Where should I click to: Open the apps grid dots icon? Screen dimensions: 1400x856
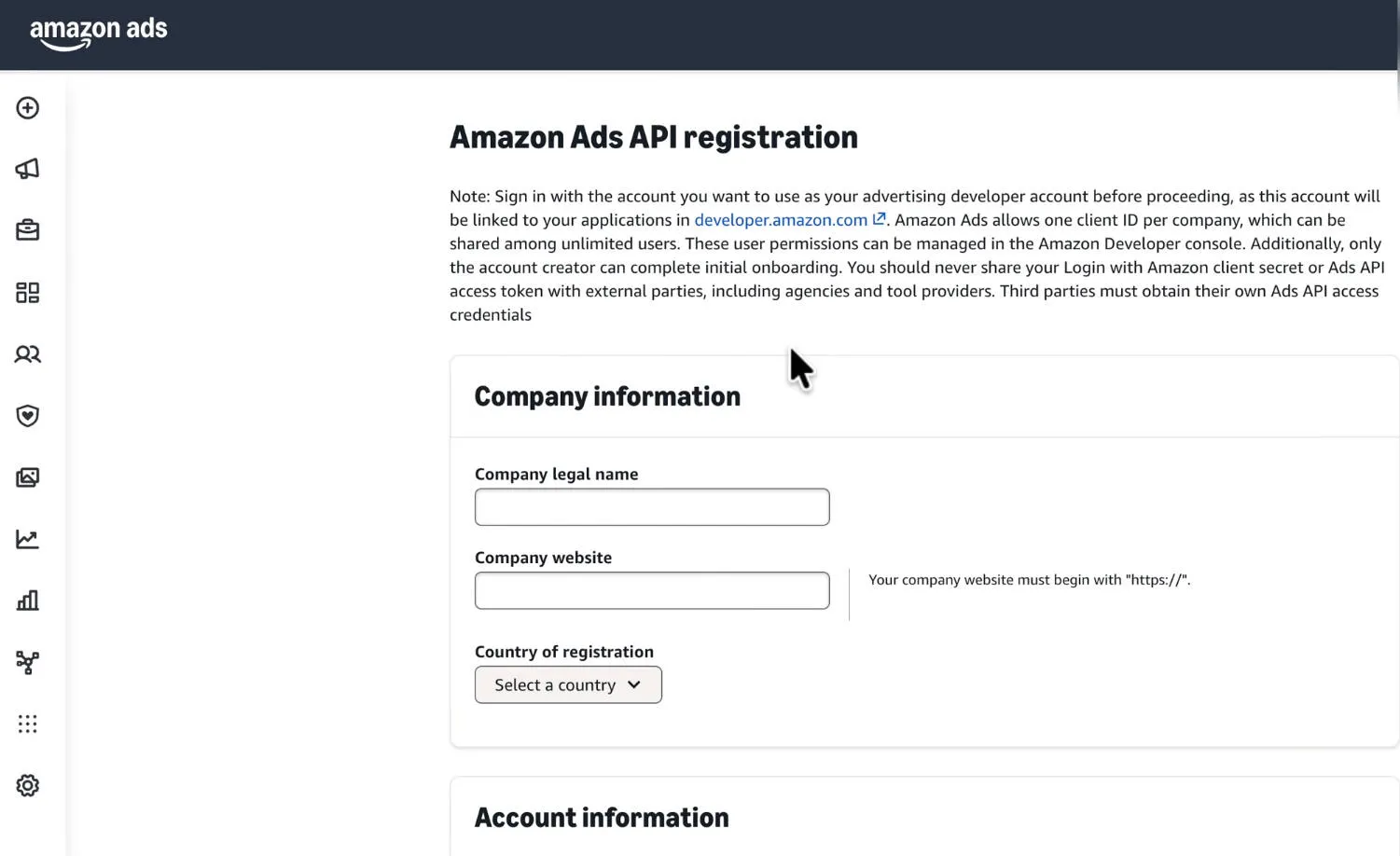pos(27,724)
